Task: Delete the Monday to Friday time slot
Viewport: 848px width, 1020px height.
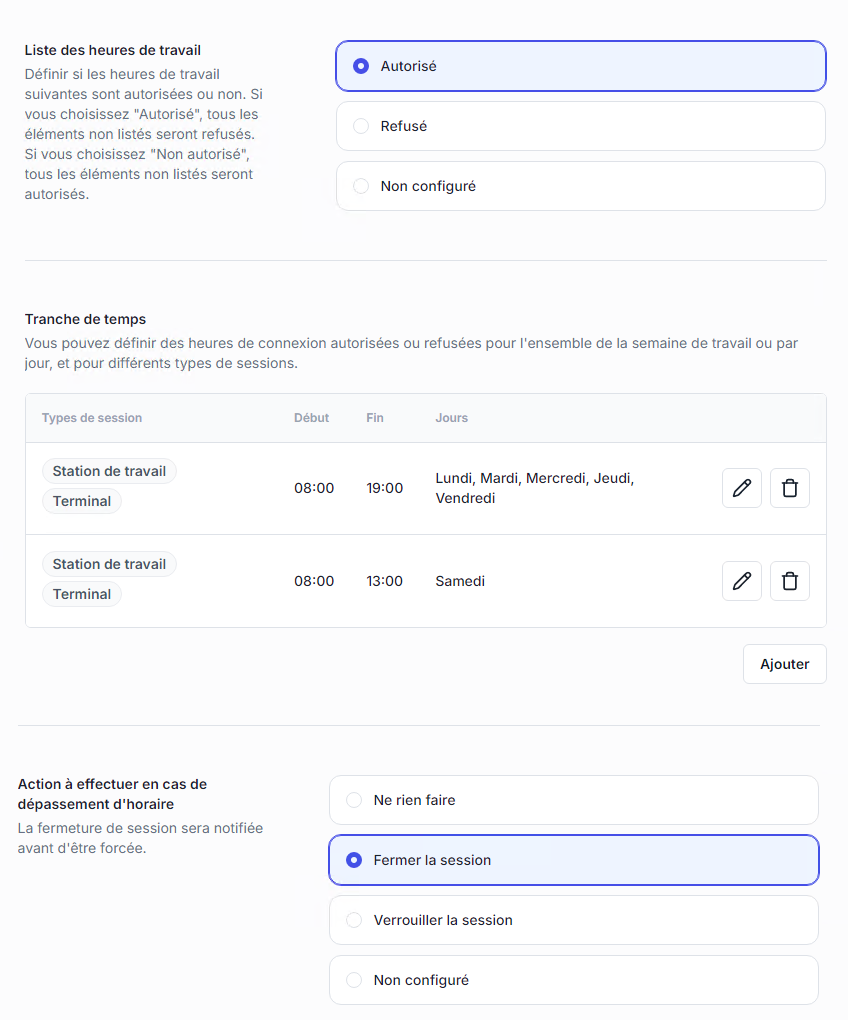Action: 789,488
